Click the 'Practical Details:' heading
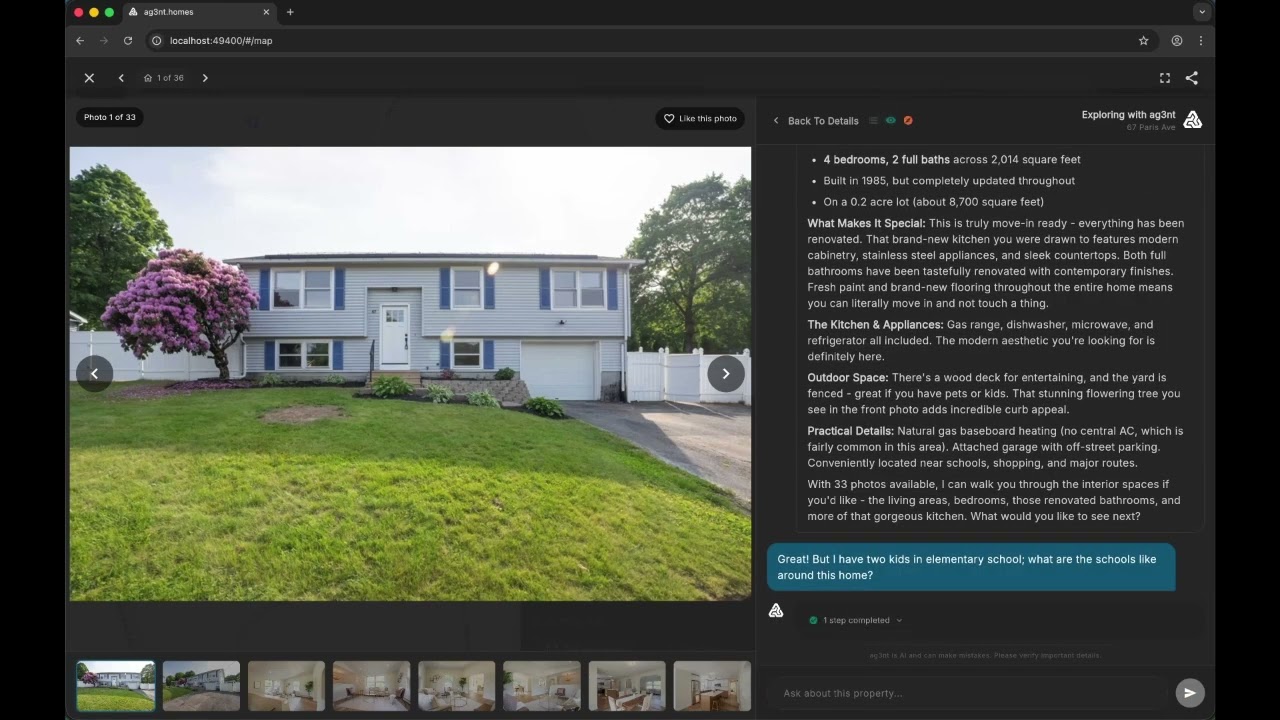Viewport: 1280px width, 720px height. pyautogui.click(x=851, y=431)
